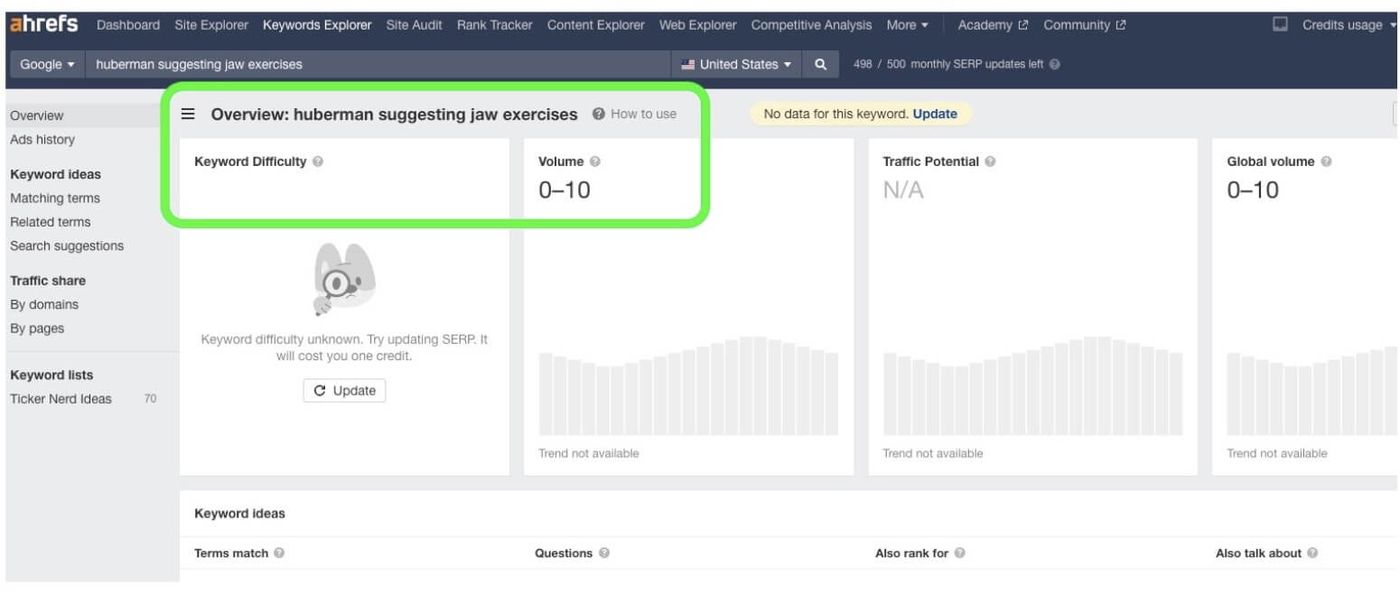Click the Global volume info icon

click(x=1326, y=161)
